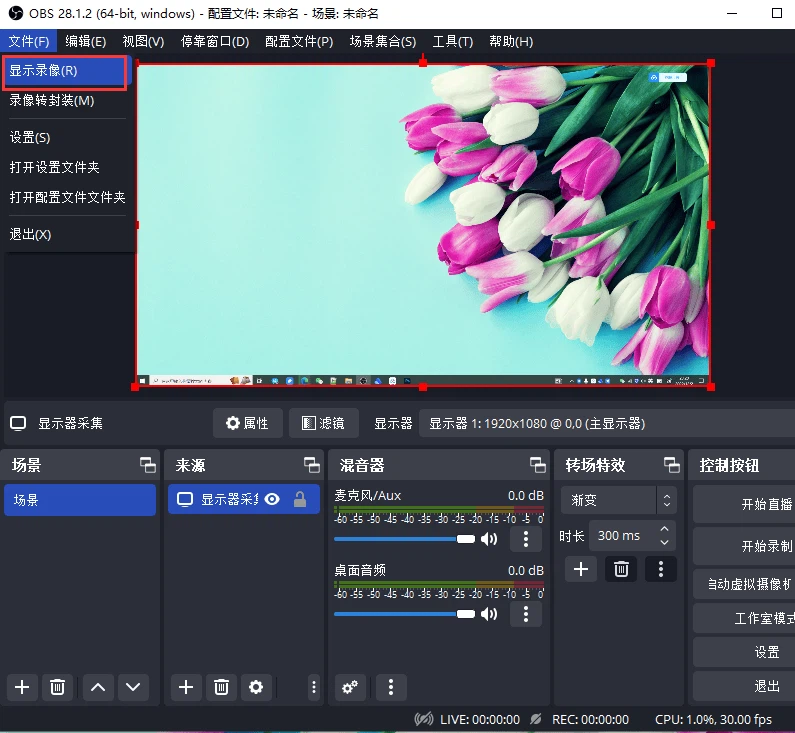
Task: Select 显示录像(R) in the File menu
Action: coord(65,71)
